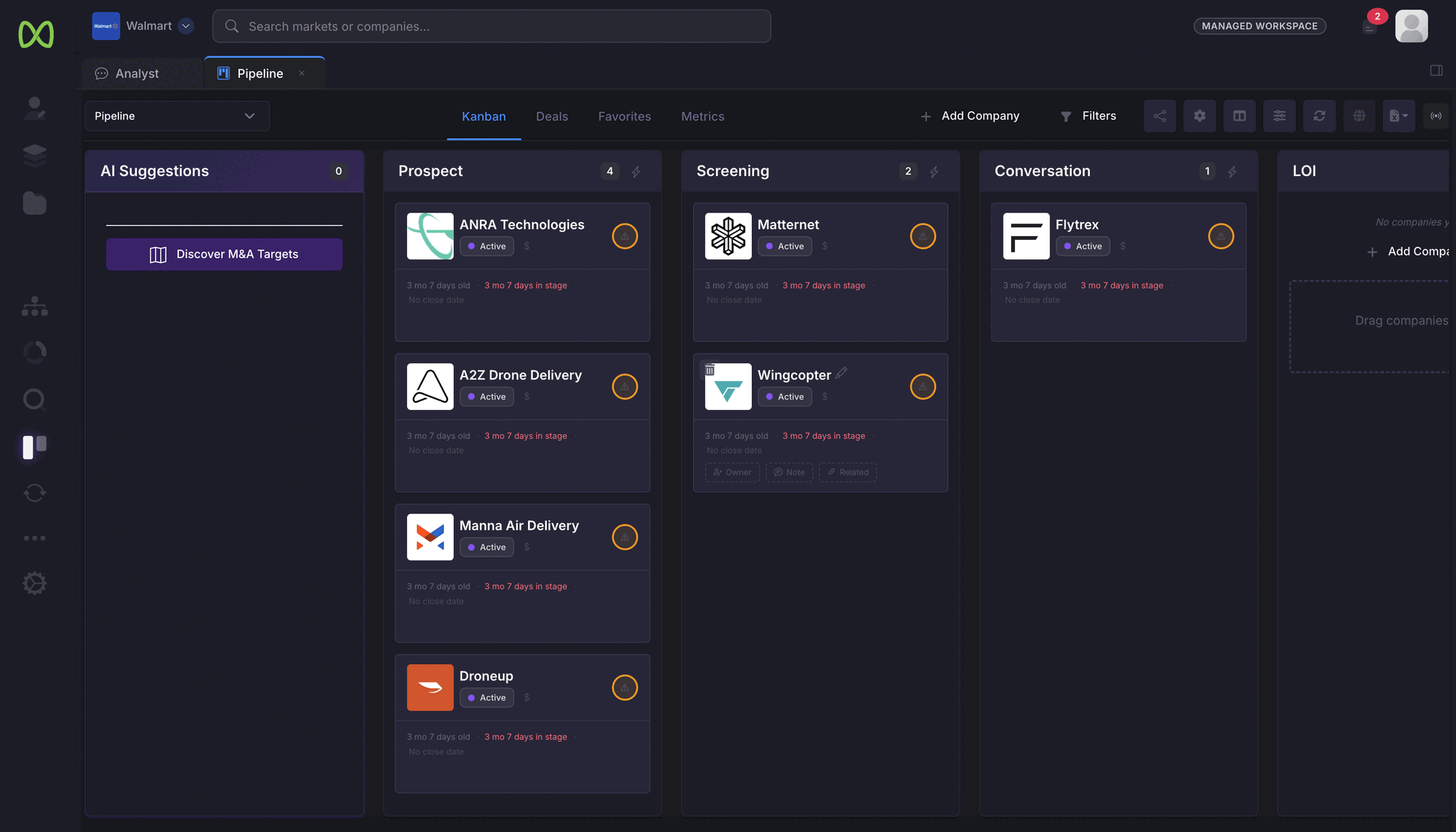Click the warning circle on ANRA Technologies card
This screenshot has height=832, width=1456.
(x=625, y=236)
